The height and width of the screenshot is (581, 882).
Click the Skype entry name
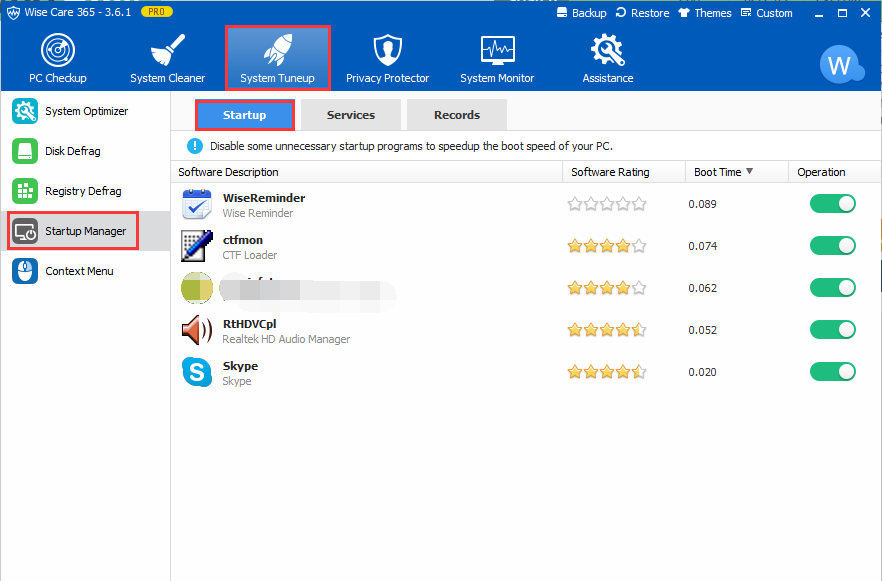coord(240,366)
